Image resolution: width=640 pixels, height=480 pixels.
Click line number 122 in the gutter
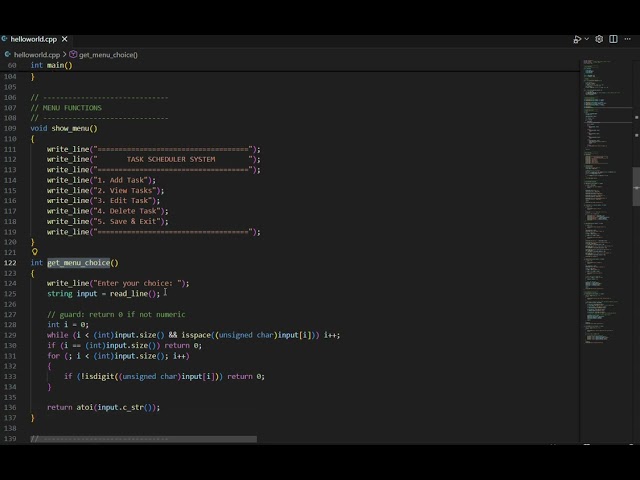coord(10,263)
